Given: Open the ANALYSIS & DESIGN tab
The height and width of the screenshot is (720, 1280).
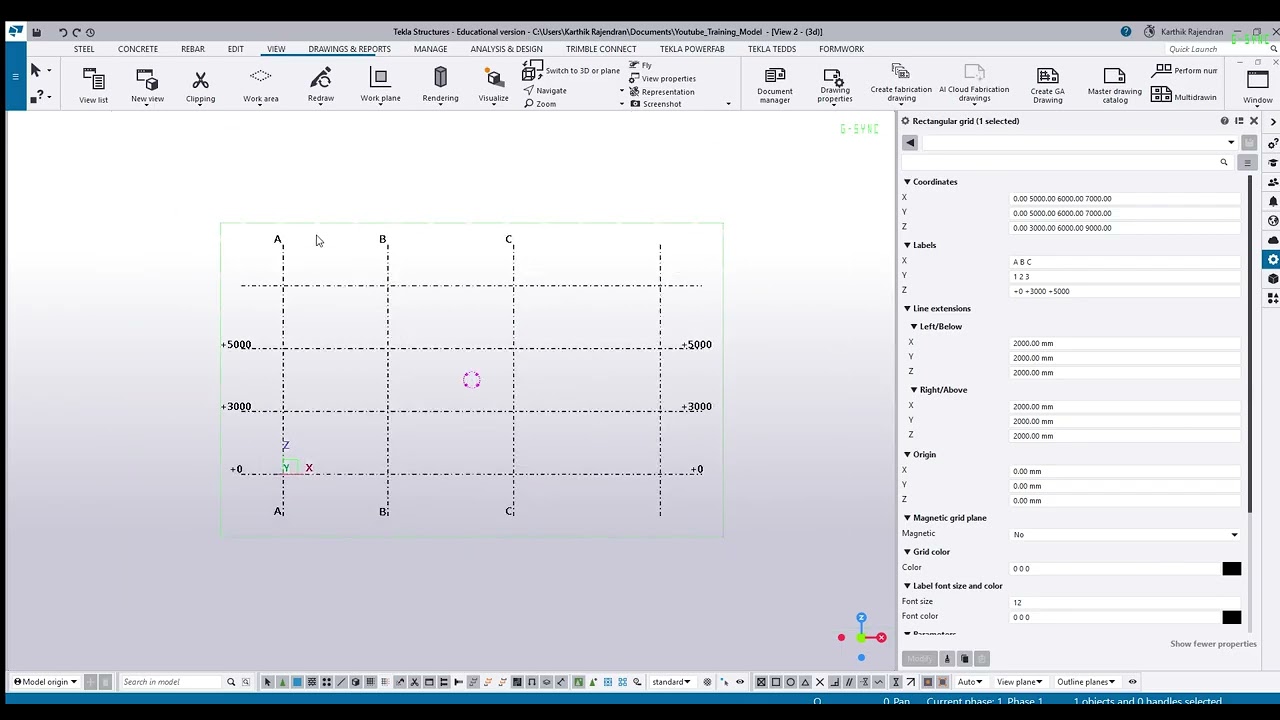Looking at the screenshot, I should pyautogui.click(x=506, y=49).
